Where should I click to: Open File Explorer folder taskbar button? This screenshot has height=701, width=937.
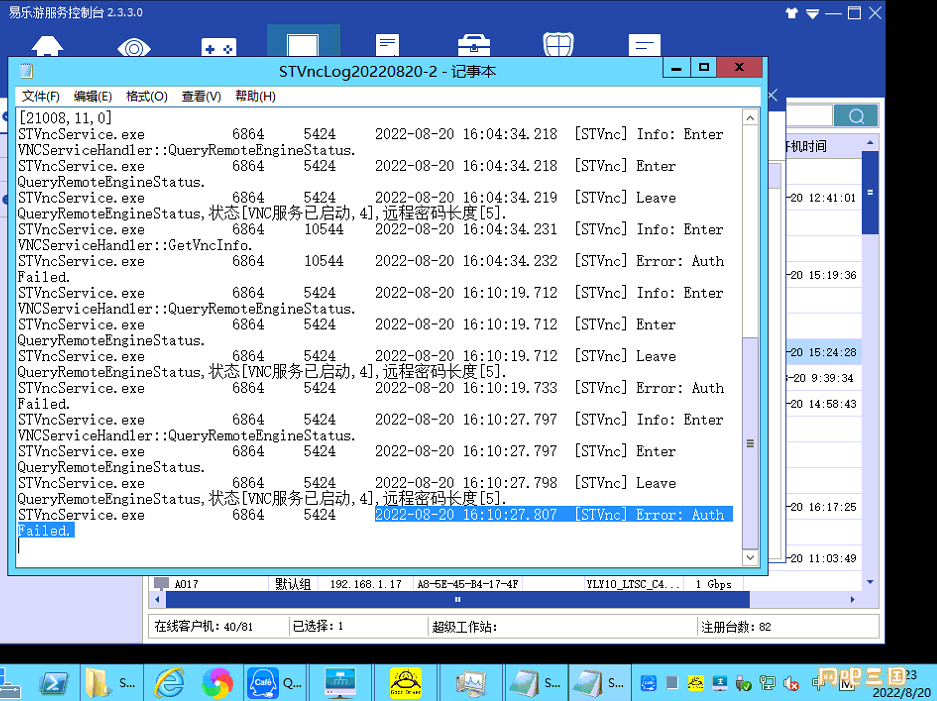pos(111,682)
